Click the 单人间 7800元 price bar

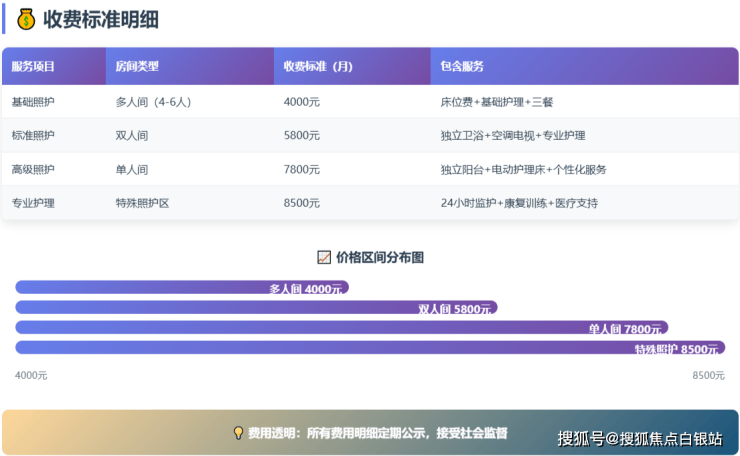tap(341, 328)
